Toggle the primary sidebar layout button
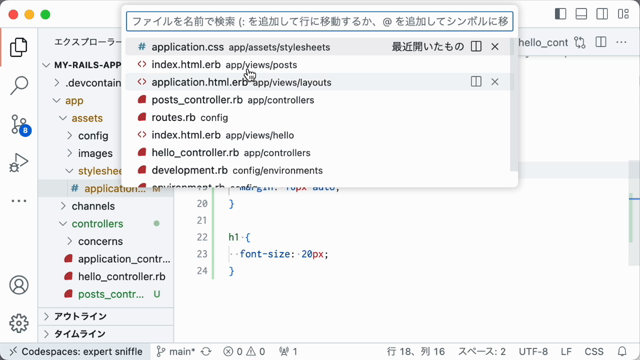The width and height of the screenshot is (640, 360). (560, 14)
